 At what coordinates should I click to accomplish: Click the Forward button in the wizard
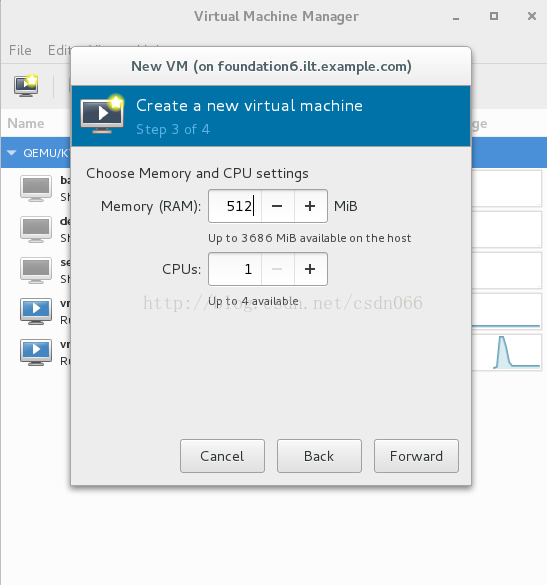tap(416, 456)
